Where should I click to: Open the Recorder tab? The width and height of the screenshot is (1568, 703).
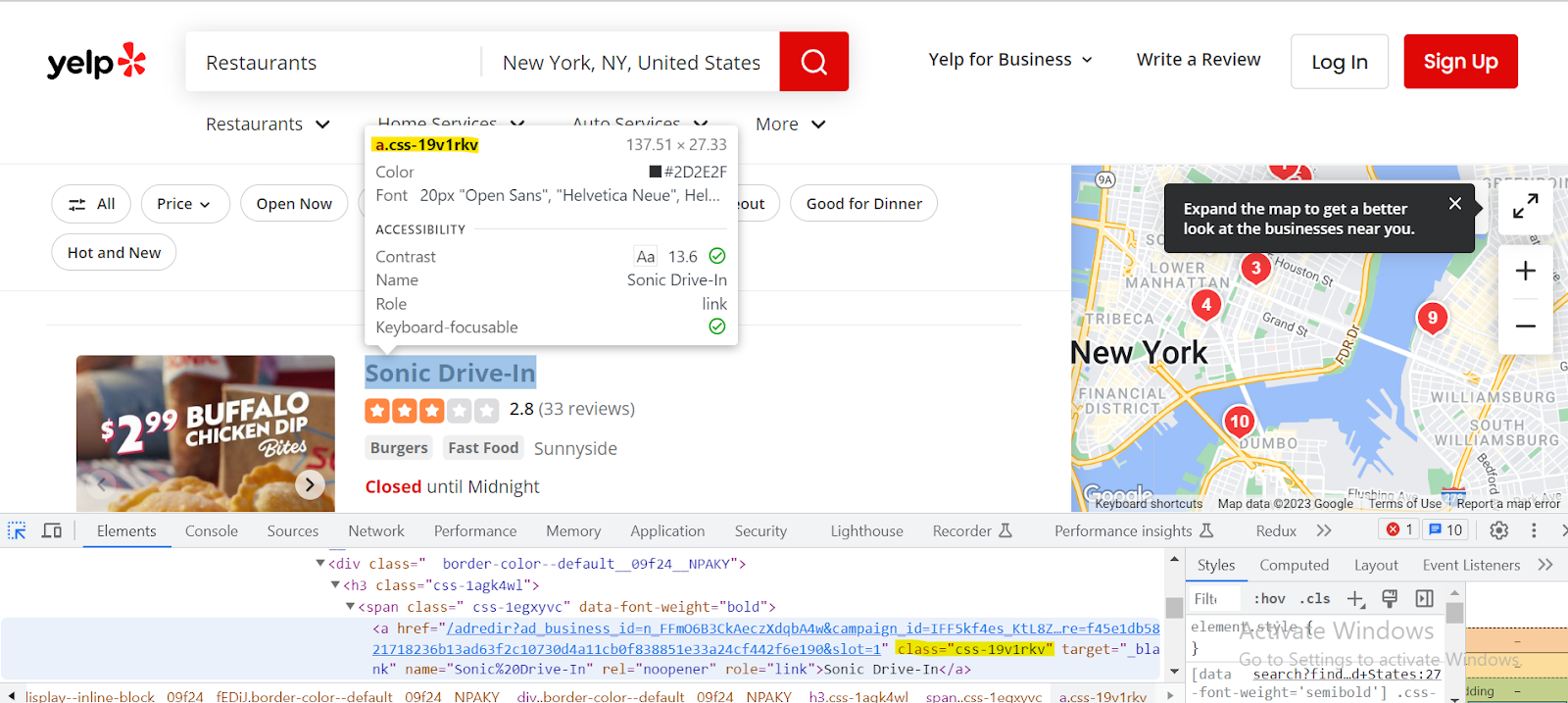[972, 530]
